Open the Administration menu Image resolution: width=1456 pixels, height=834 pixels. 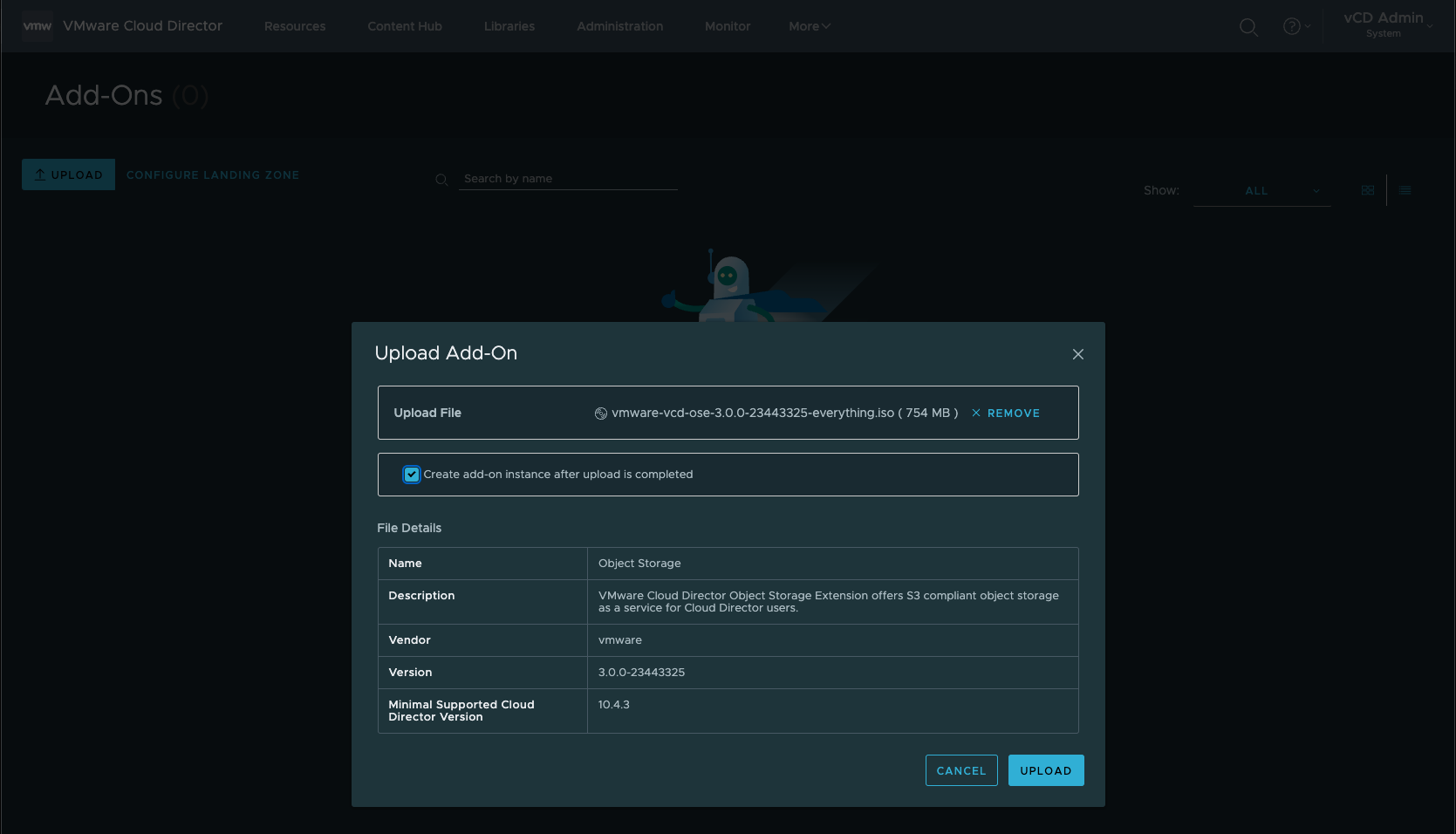pyautogui.click(x=619, y=26)
